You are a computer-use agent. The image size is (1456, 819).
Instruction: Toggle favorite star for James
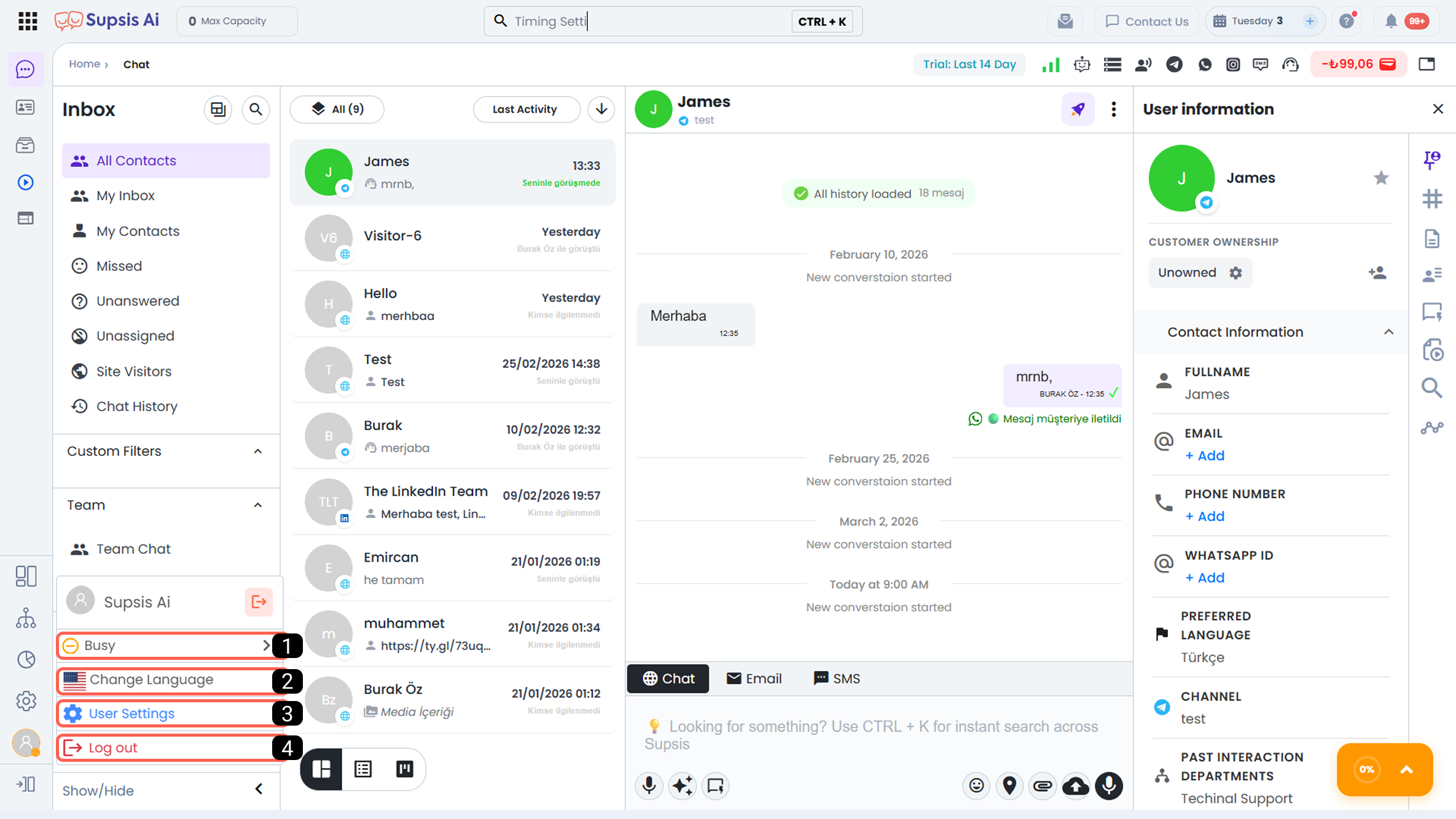(x=1381, y=178)
